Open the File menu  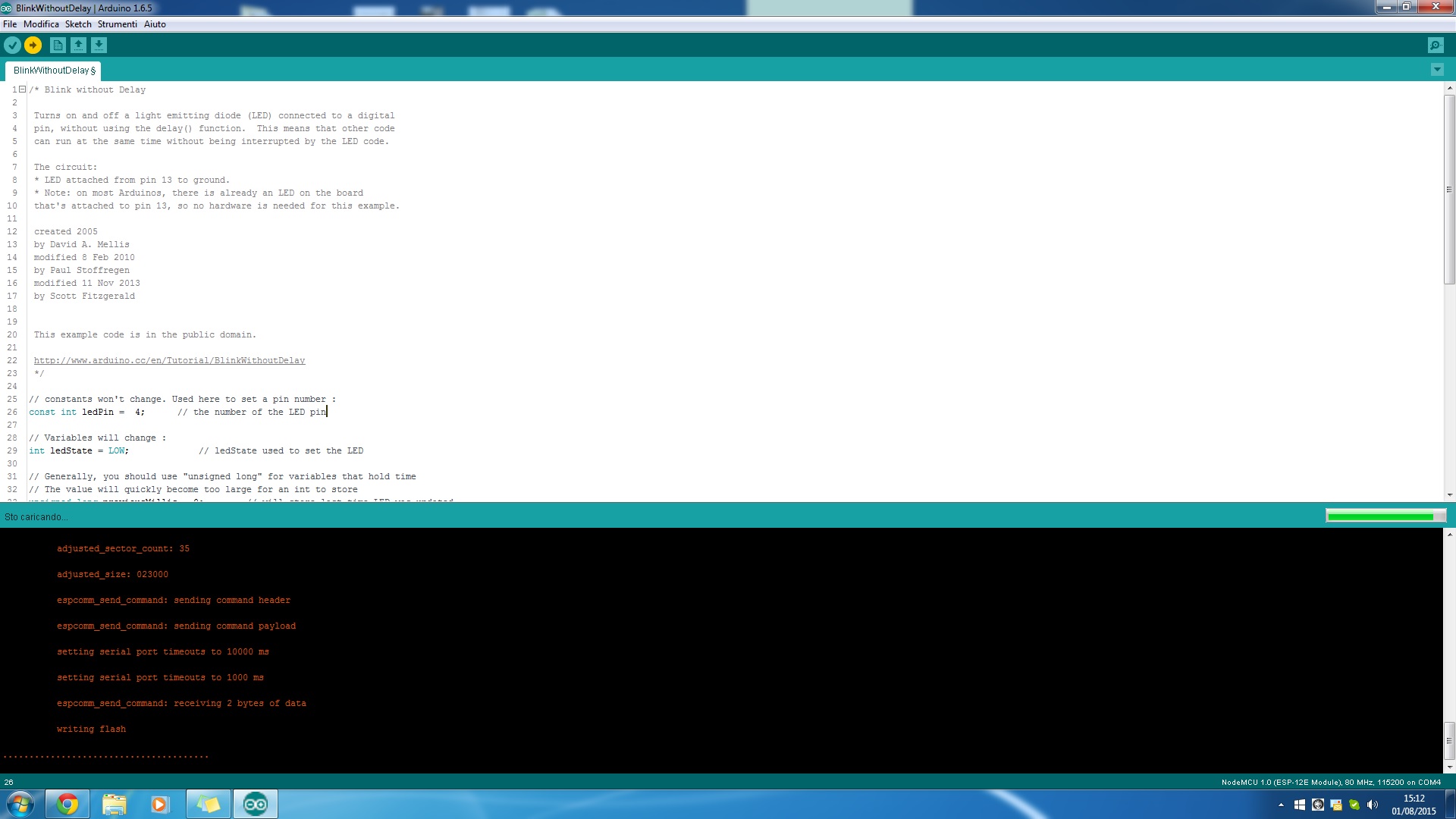[x=10, y=24]
